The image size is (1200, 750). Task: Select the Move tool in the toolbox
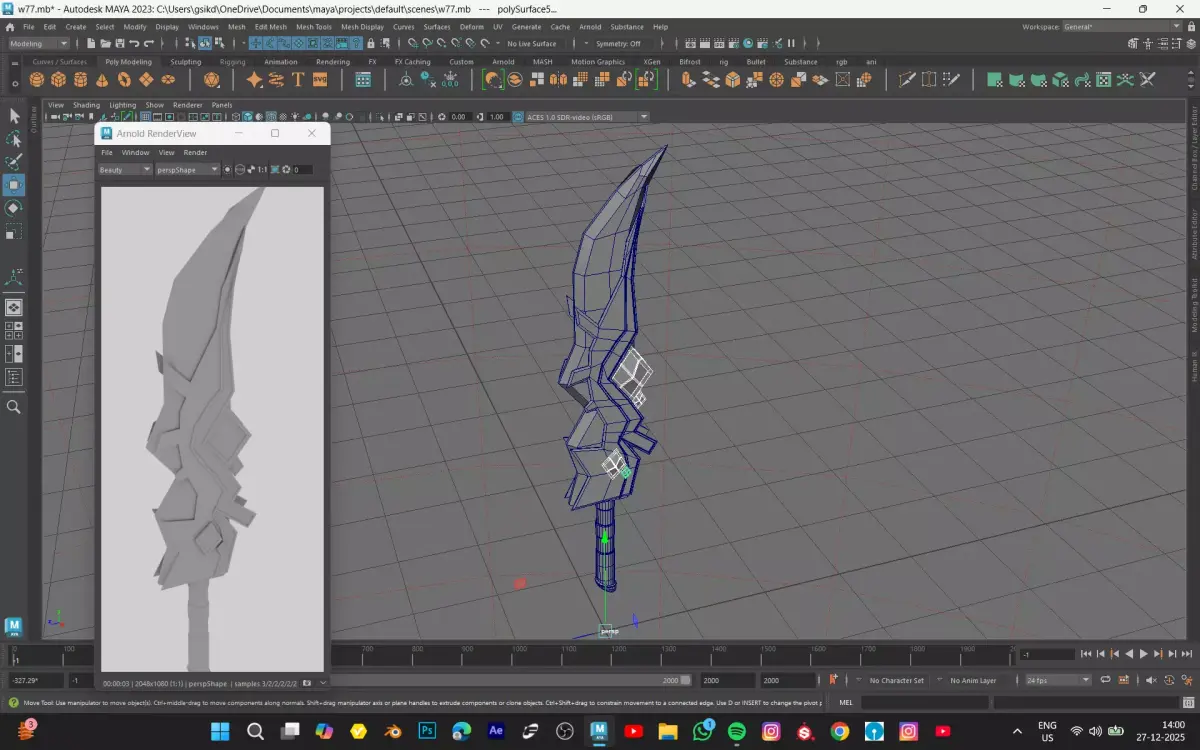[x=14, y=185]
